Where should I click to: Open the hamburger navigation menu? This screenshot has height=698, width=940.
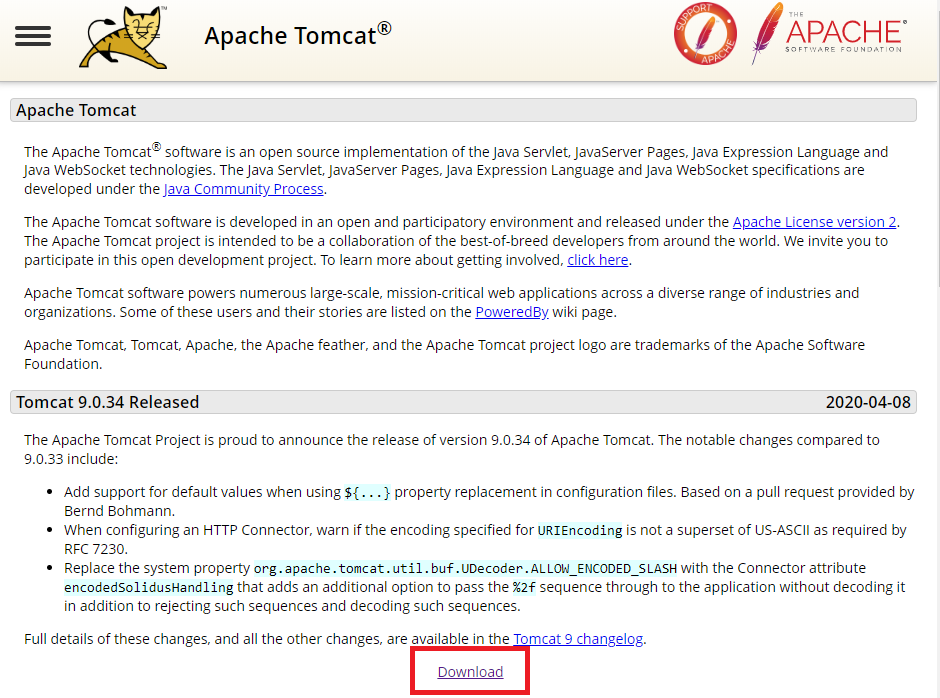33,36
